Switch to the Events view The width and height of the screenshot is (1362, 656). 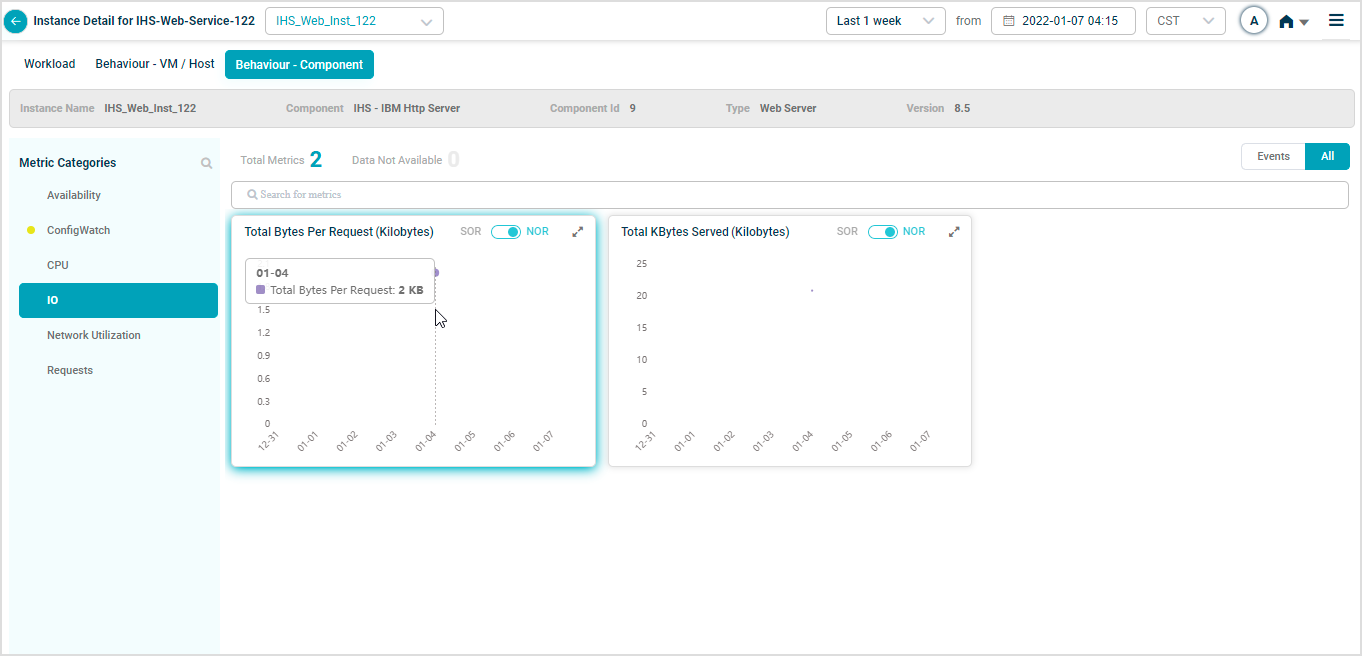(x=1273, y=156)
